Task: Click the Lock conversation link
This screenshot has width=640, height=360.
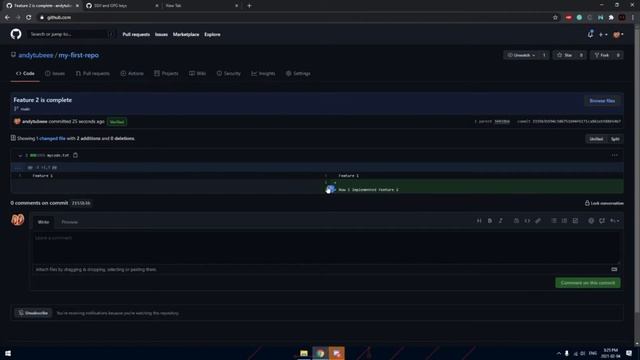Action: (x=604, y=203)
